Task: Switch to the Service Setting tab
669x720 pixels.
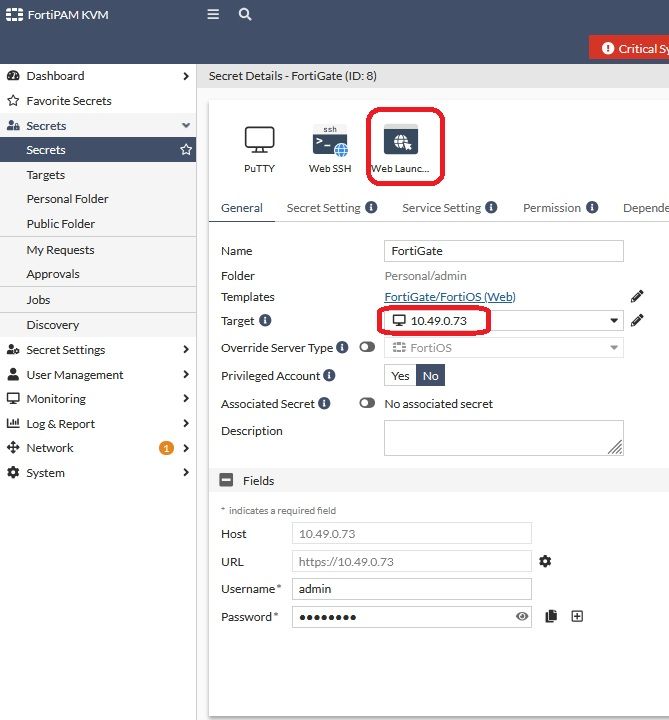Action: (x=441, y=208)
